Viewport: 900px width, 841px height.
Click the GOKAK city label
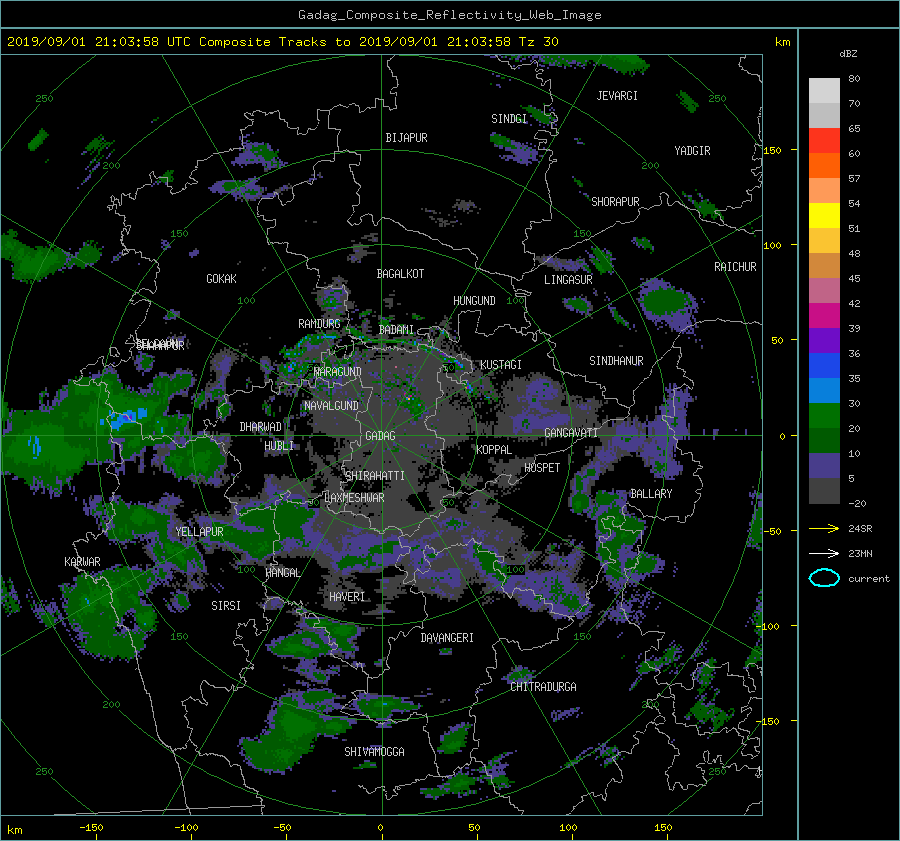pos(222,279)
